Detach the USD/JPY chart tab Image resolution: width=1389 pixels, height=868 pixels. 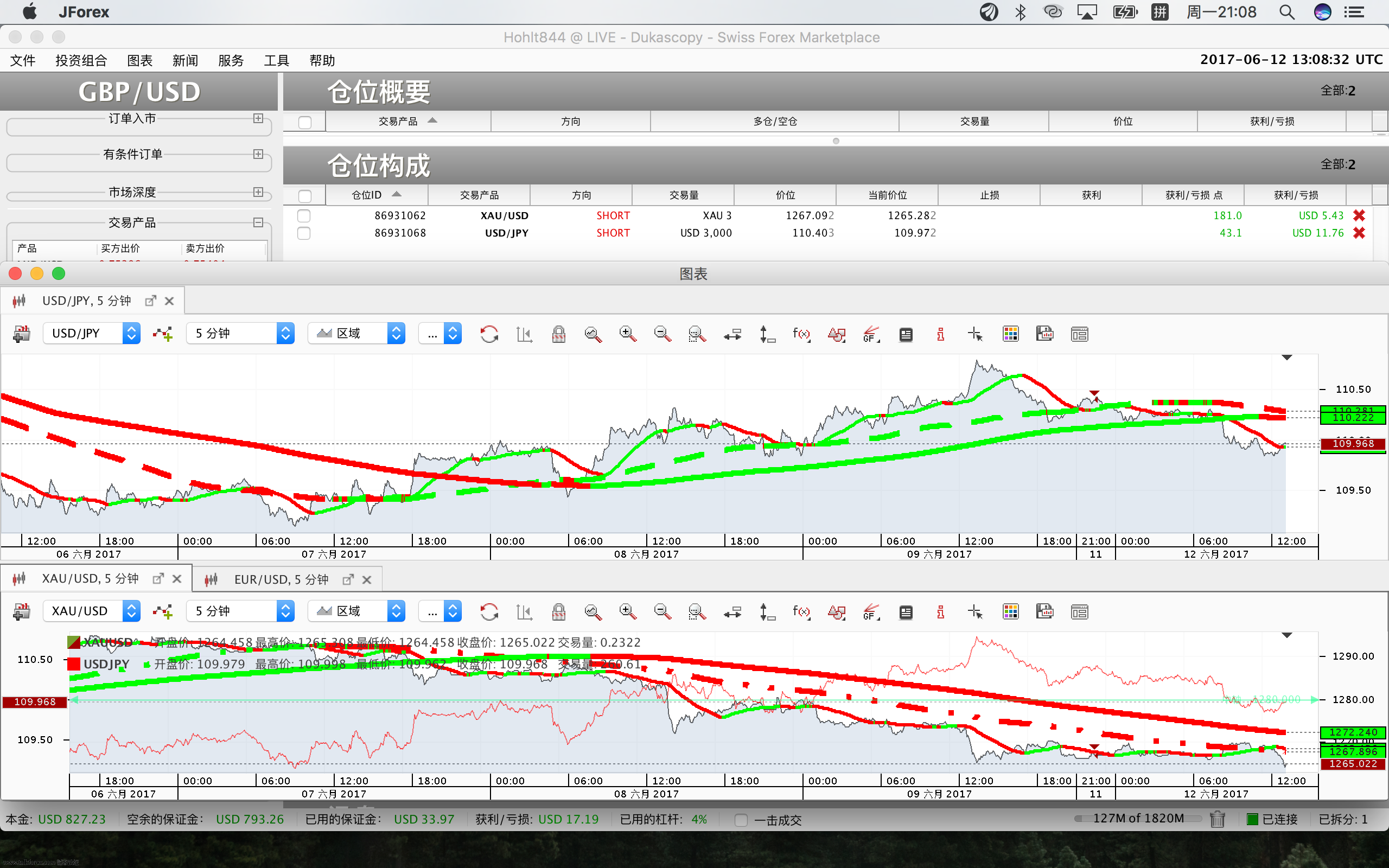[x=150, y=301]
